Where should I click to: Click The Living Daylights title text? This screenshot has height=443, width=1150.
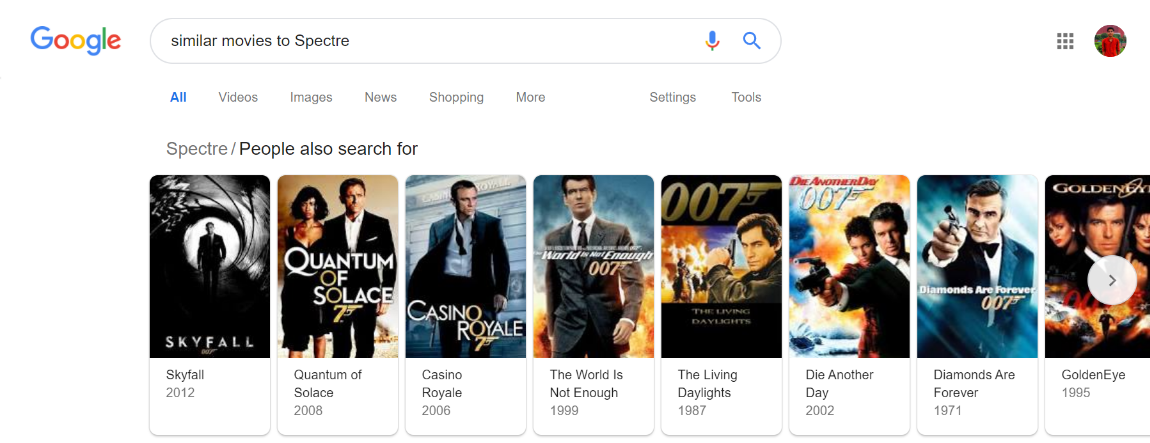pyautogui.click(x=708, y=384)
